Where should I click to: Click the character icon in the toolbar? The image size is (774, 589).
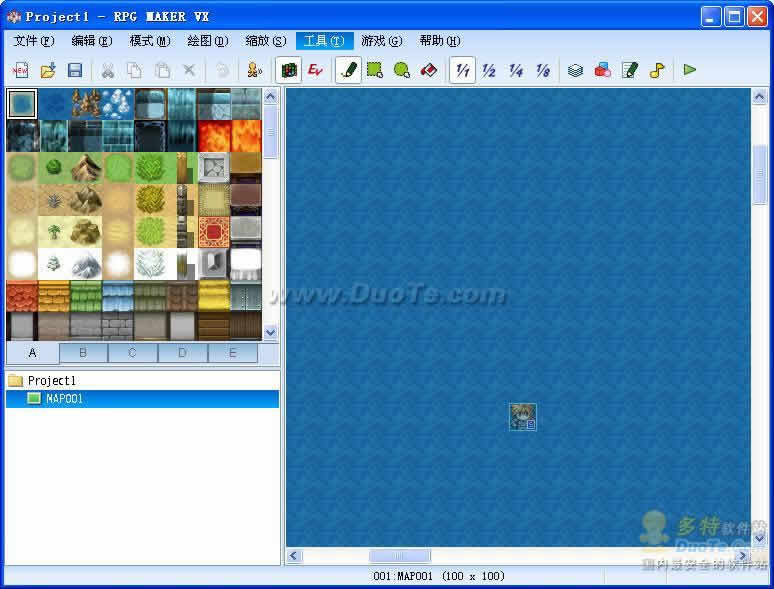pyautogui.click(x=255, y=70)
